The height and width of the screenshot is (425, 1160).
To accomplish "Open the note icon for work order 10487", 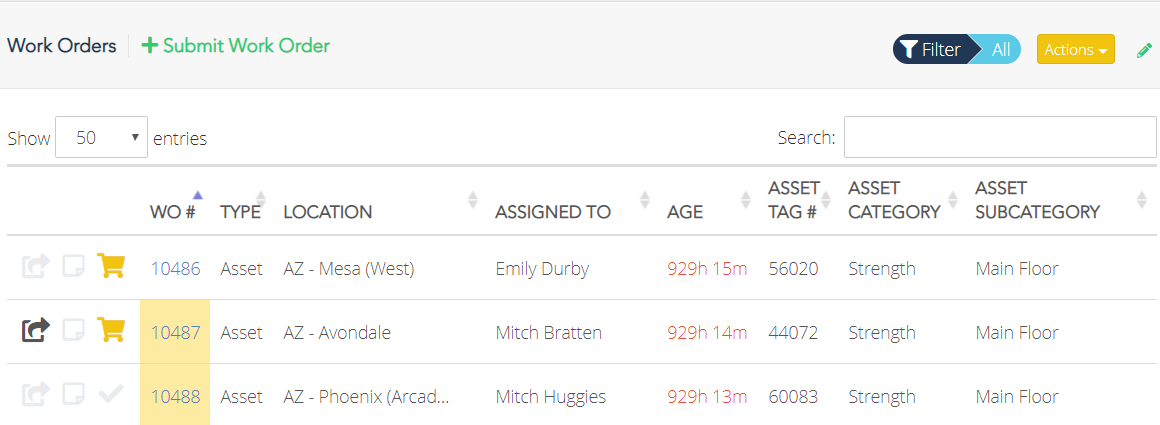I will pyautogui.click(x=73, y=330).
